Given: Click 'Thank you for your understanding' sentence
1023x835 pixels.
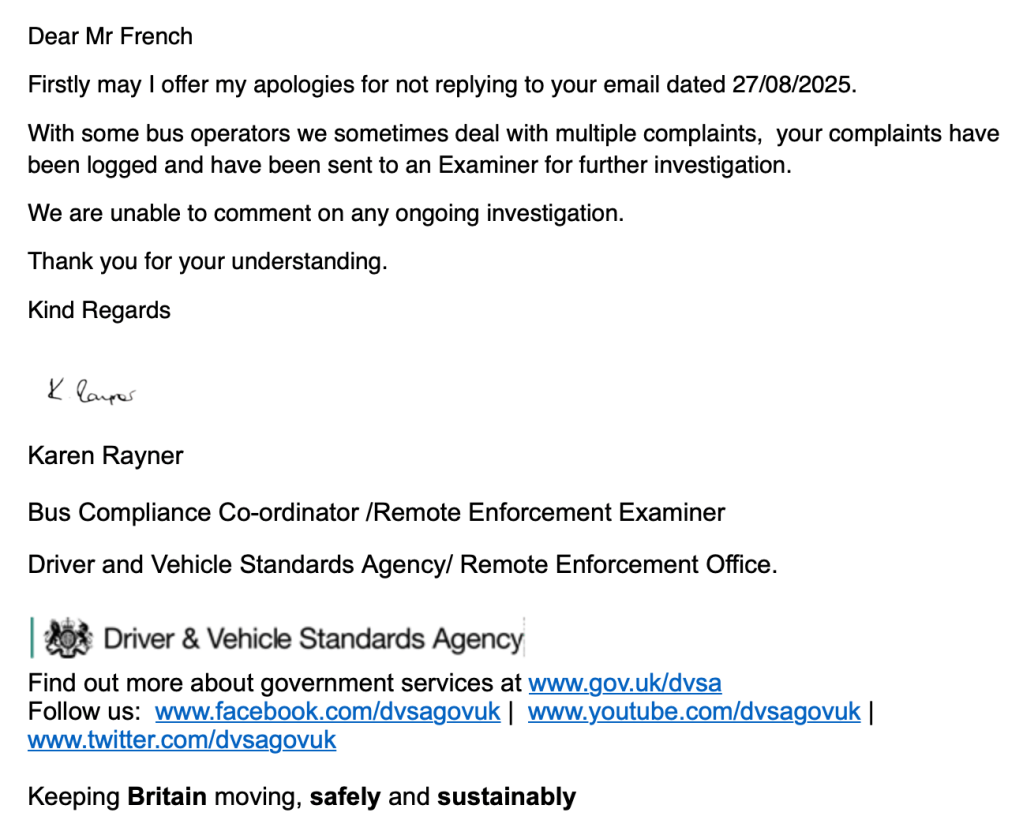Looking at the screenshot, I should click(207, 262).
